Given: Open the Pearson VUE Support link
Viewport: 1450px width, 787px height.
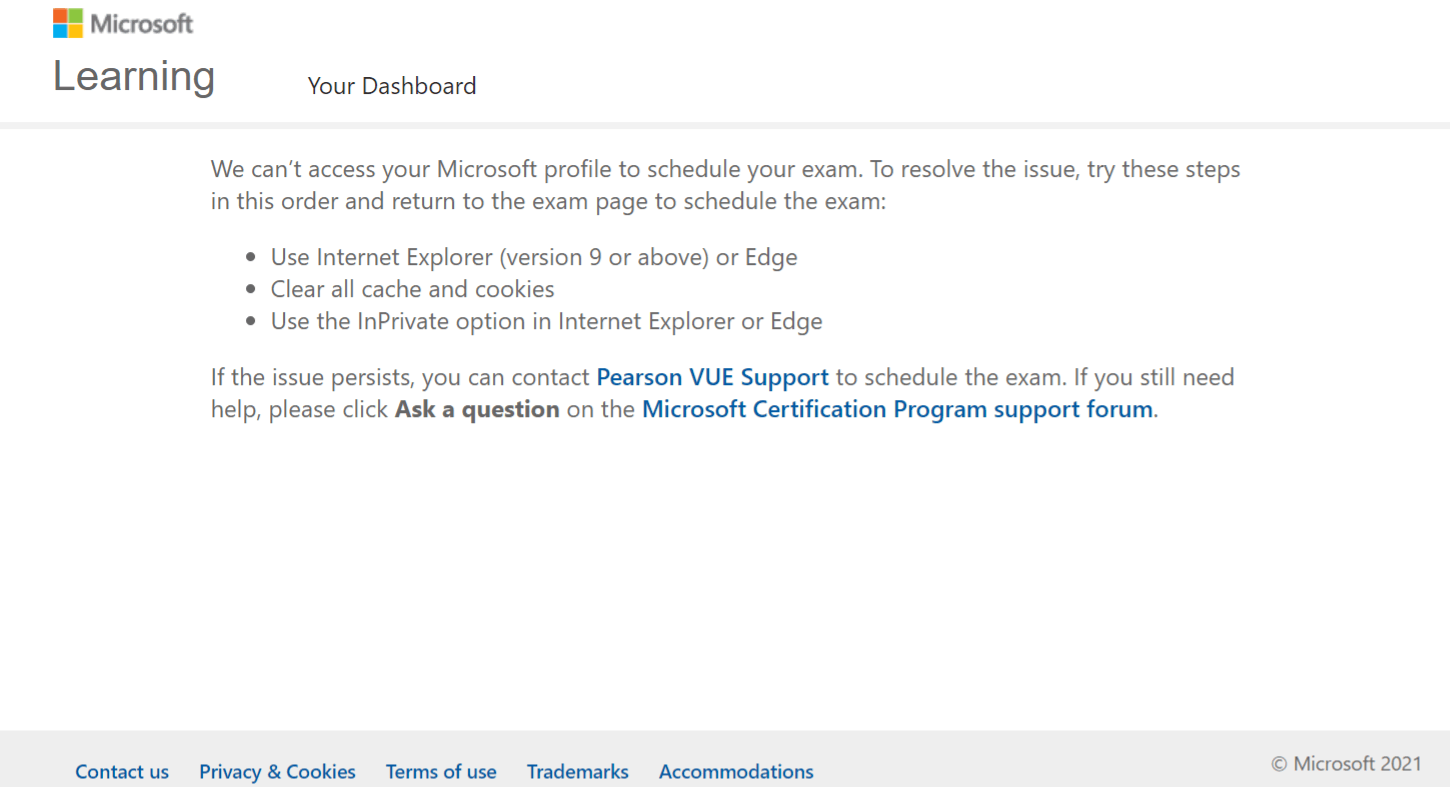Looking at the screenshot, I should coord(713,377).
